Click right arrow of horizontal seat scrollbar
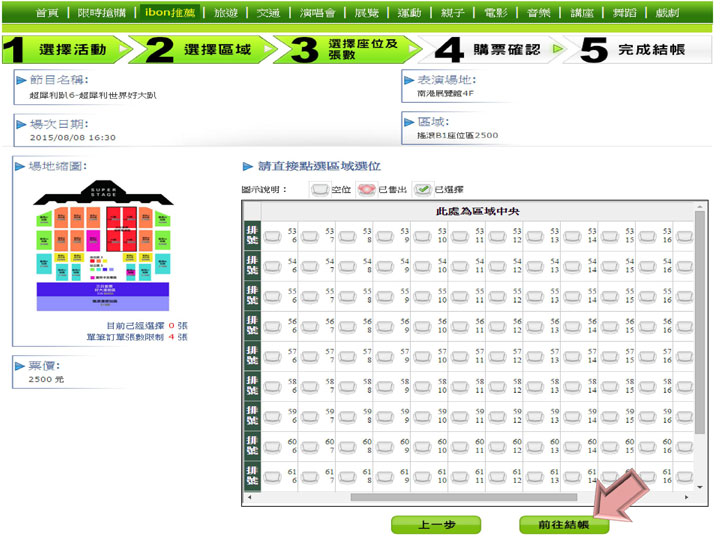Image resolution: width=720 pixels, height=540 pixels. coord(686,497)
